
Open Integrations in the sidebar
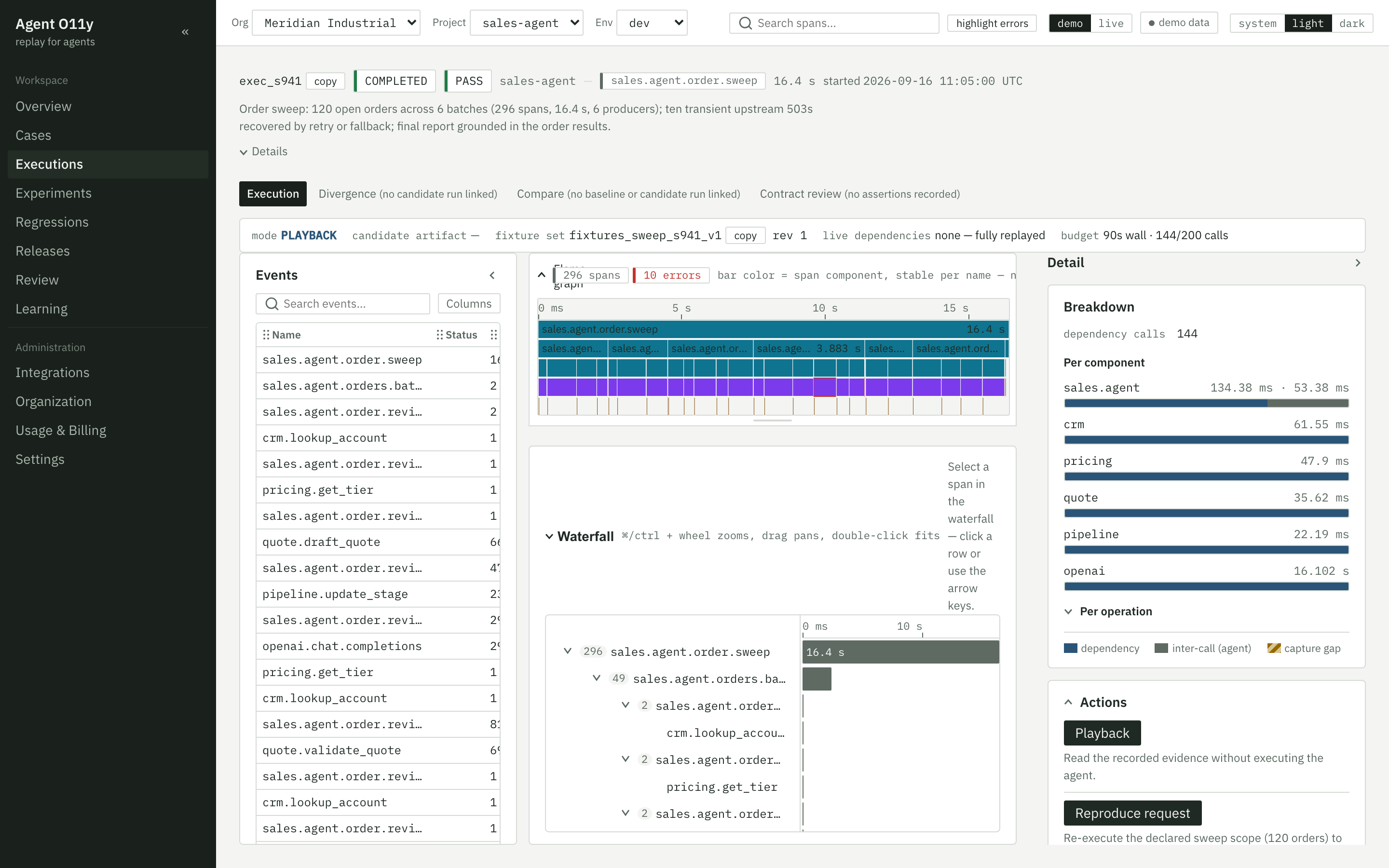click(x=108, y=373)
